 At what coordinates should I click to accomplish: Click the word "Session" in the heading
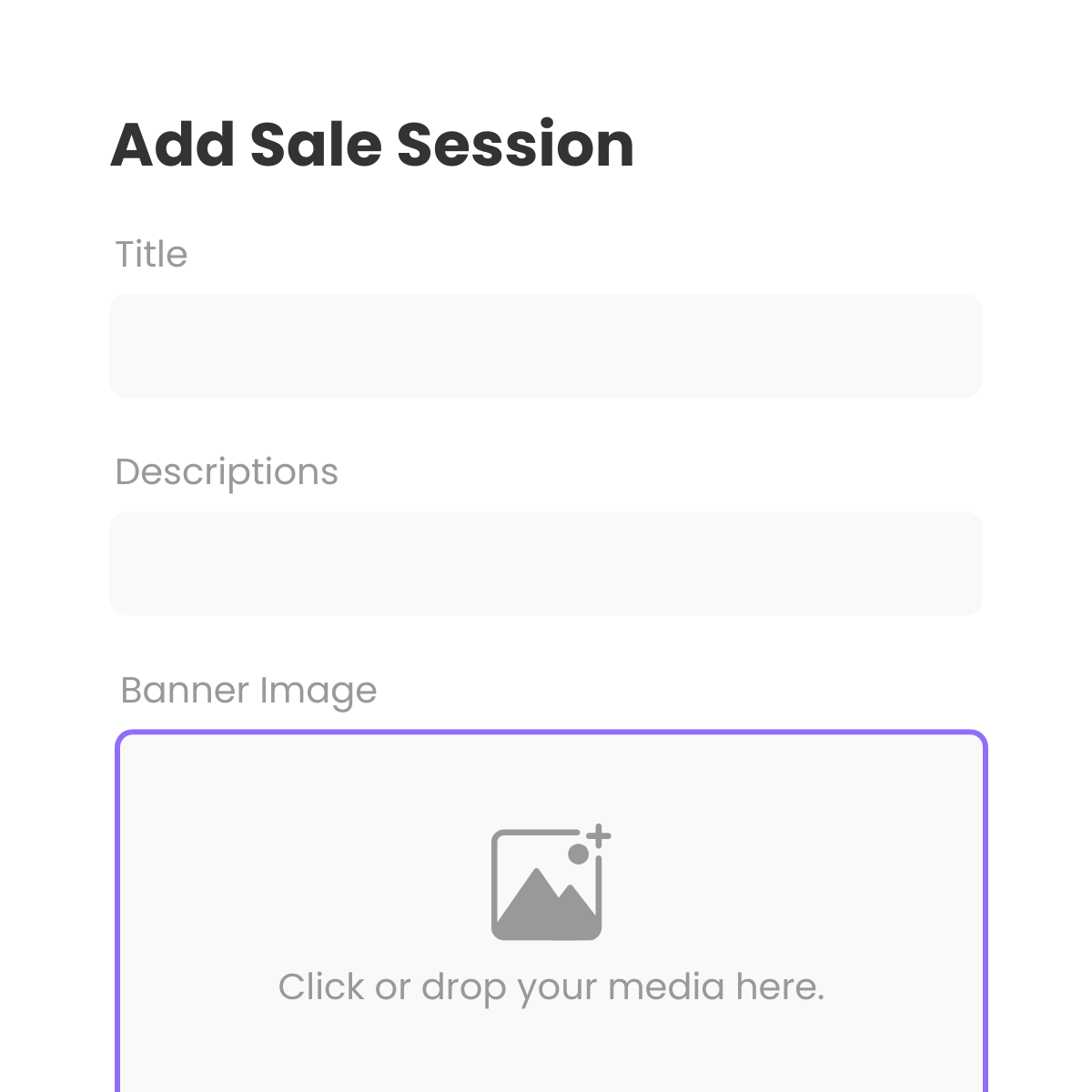coord(516,145)
